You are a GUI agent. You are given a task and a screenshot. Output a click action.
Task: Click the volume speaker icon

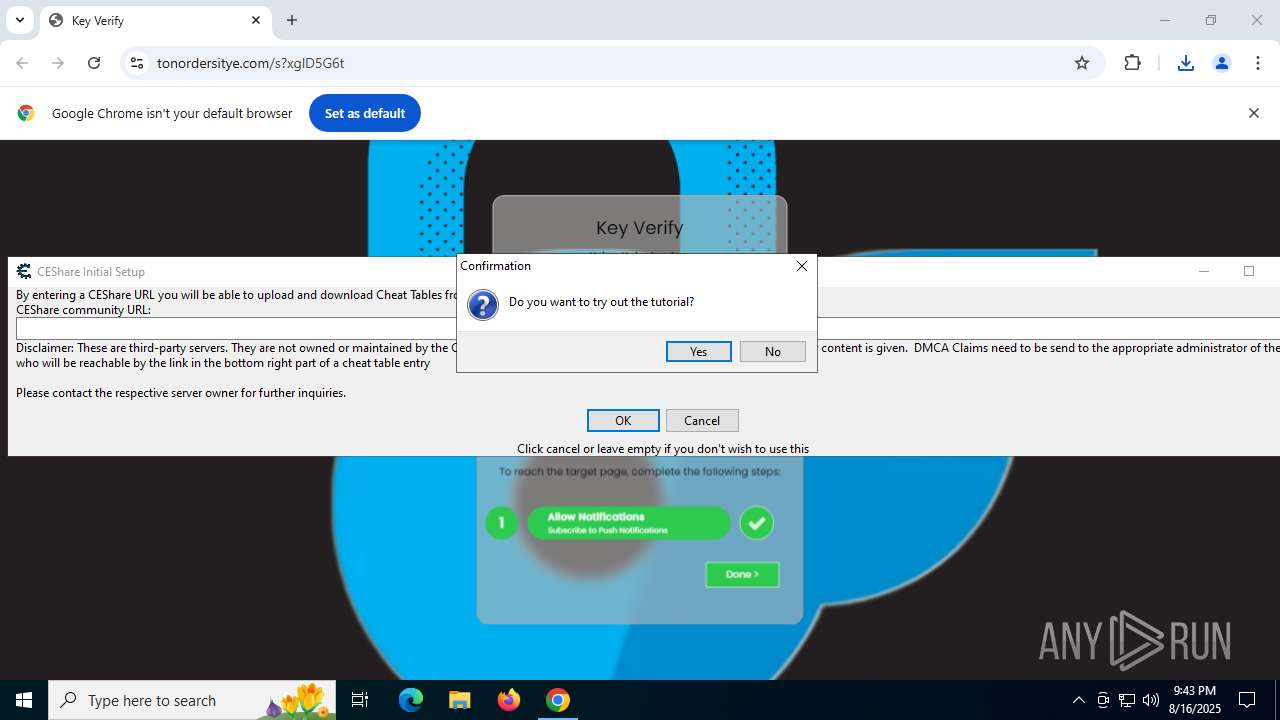tap(1151, 700)
